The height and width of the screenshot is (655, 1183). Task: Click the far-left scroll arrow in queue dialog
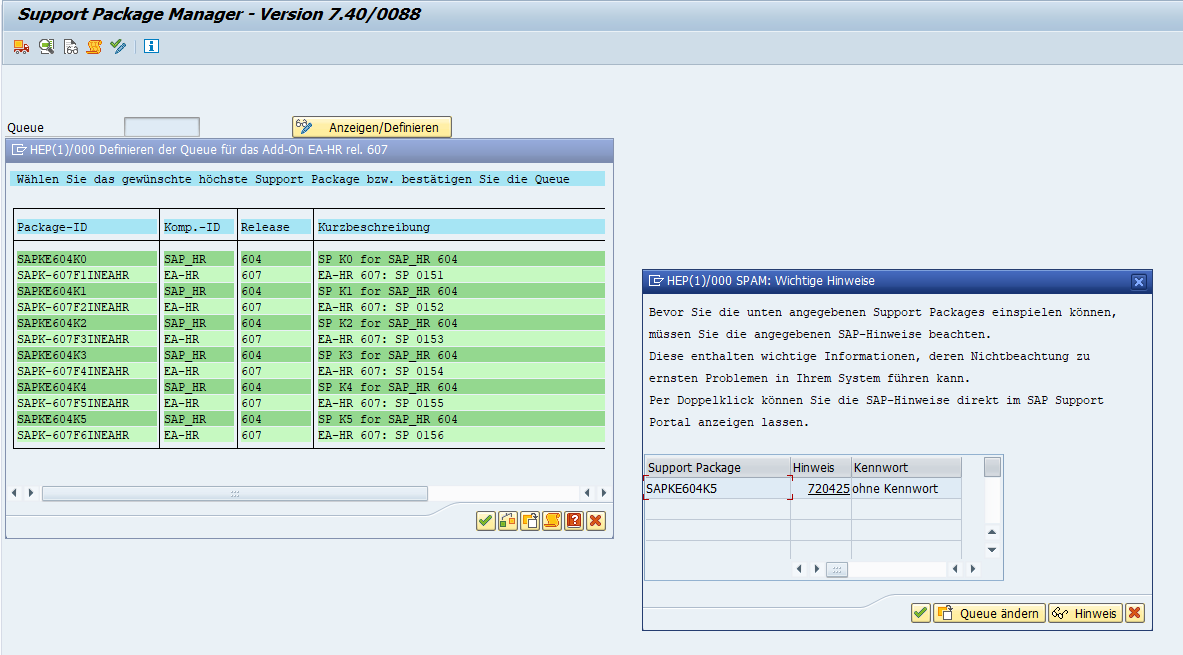click(x=14, y=493)
